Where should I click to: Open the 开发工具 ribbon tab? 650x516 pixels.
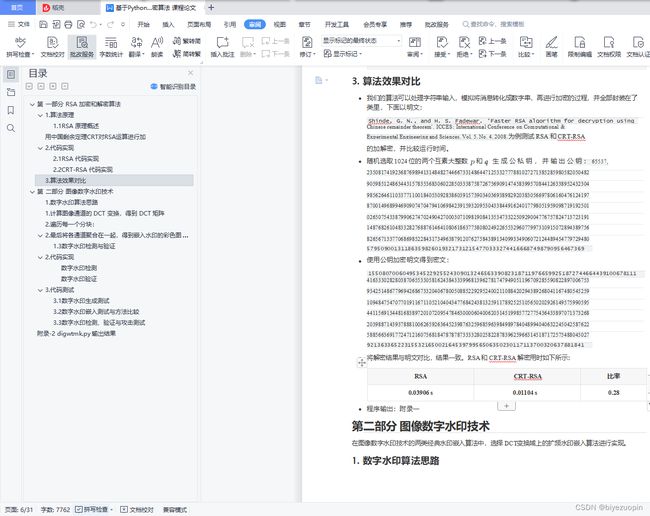(x=337, y=24)
